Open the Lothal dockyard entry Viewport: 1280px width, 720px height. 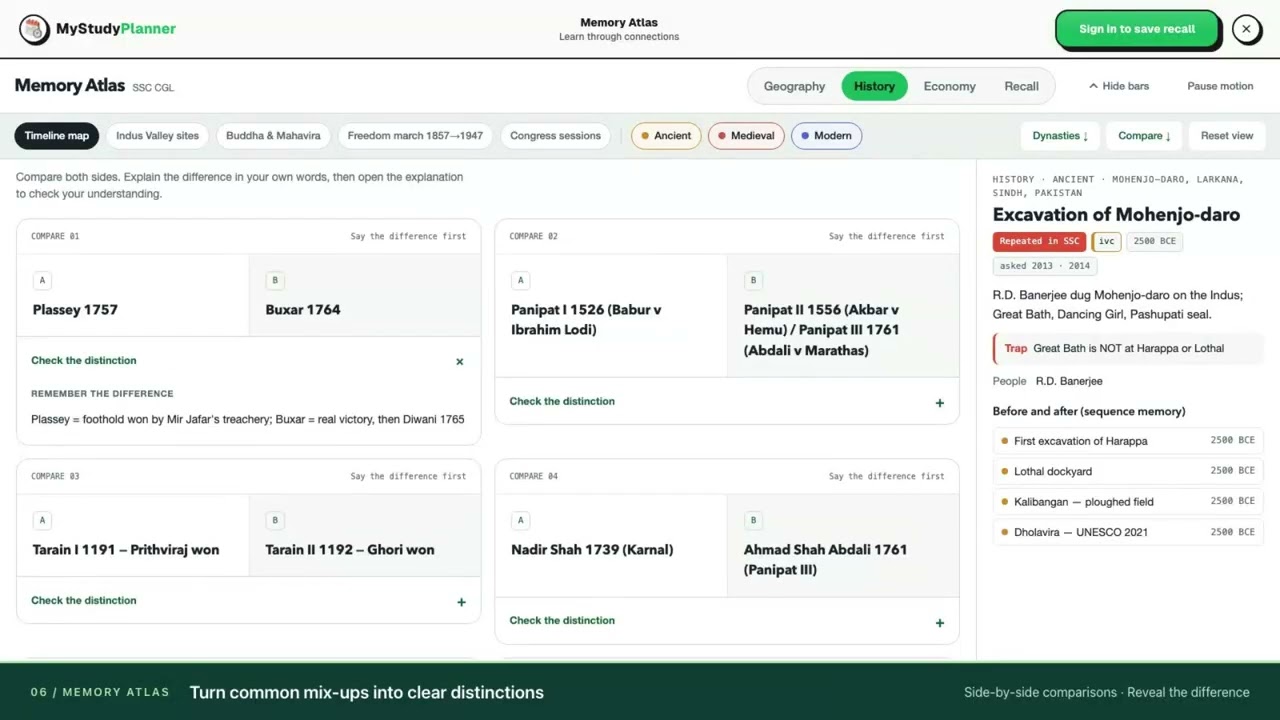tap(1128, 471)
